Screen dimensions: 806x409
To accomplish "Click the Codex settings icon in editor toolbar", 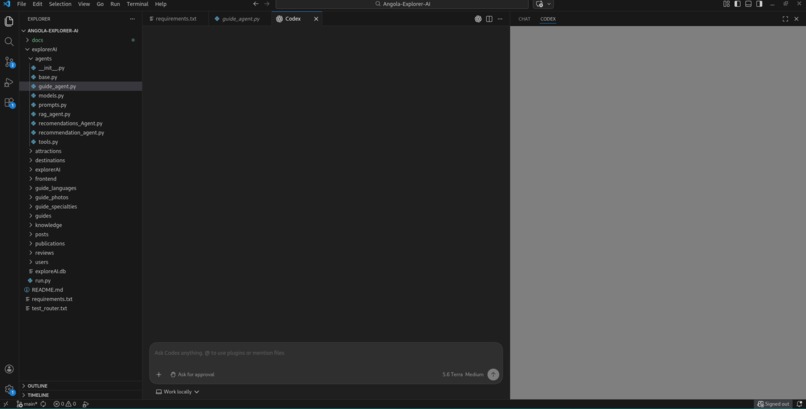I will click(x=478, y=19).
